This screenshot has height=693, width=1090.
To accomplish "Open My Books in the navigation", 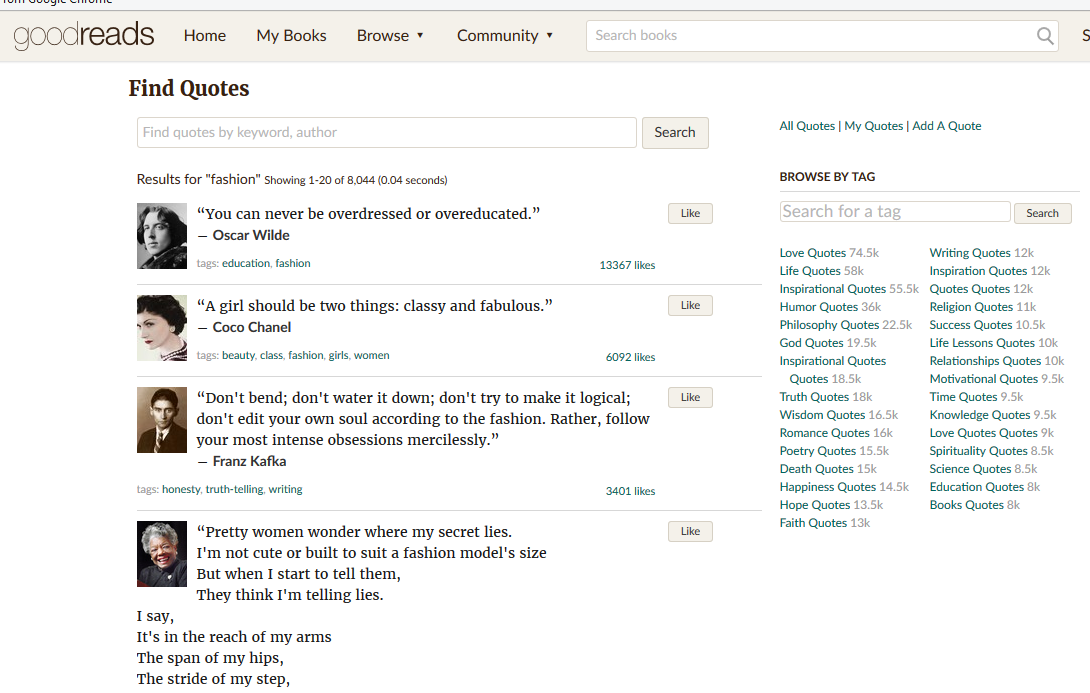I will pos(291,35).
